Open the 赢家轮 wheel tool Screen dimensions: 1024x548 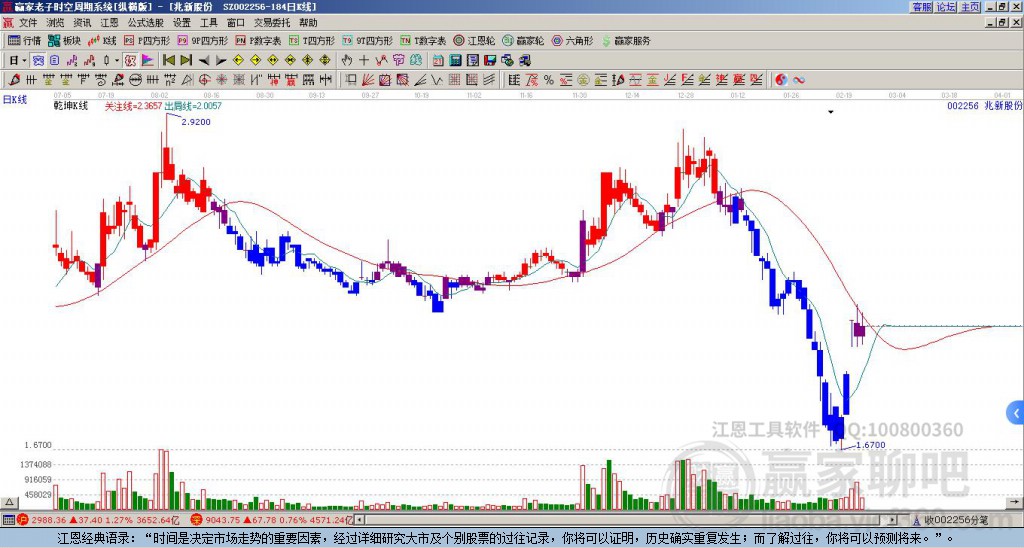(523, 40)
